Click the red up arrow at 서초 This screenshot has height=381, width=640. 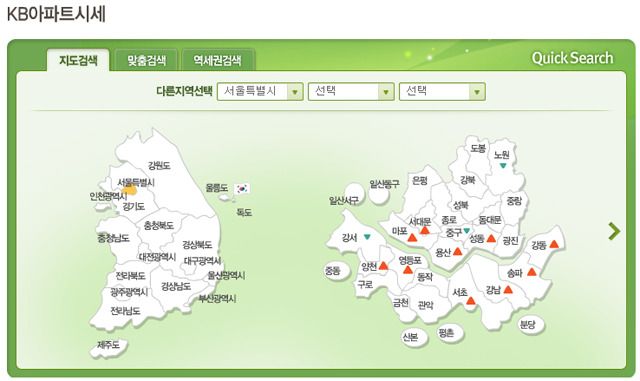471,301
